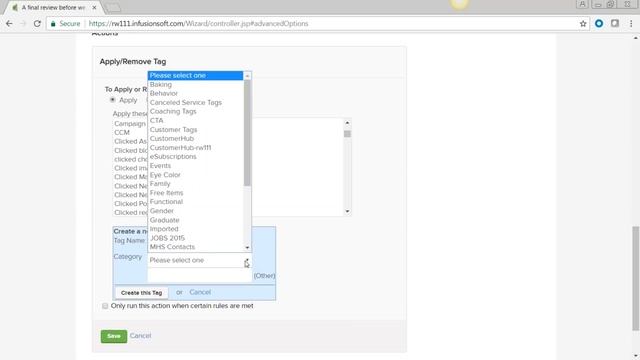Choose 'Eye Color' category option
Screen dimensions: 640x360
pyautogui.click(x=196, y=175)
